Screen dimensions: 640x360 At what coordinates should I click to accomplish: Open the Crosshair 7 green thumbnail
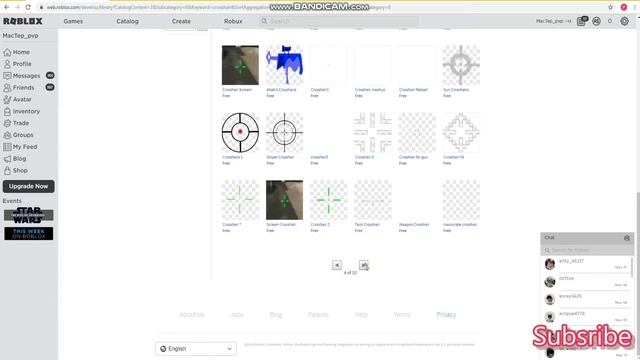[240, 200]
